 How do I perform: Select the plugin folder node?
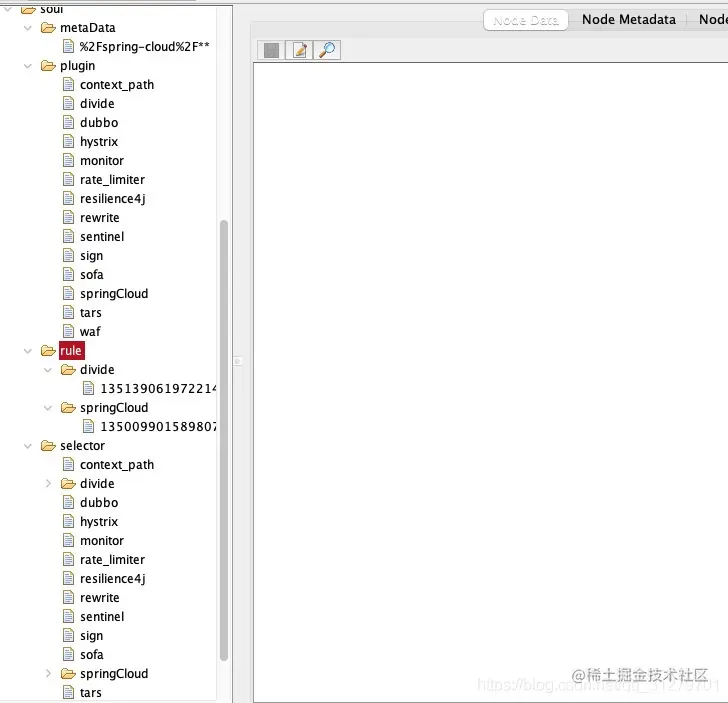(78, 66)
